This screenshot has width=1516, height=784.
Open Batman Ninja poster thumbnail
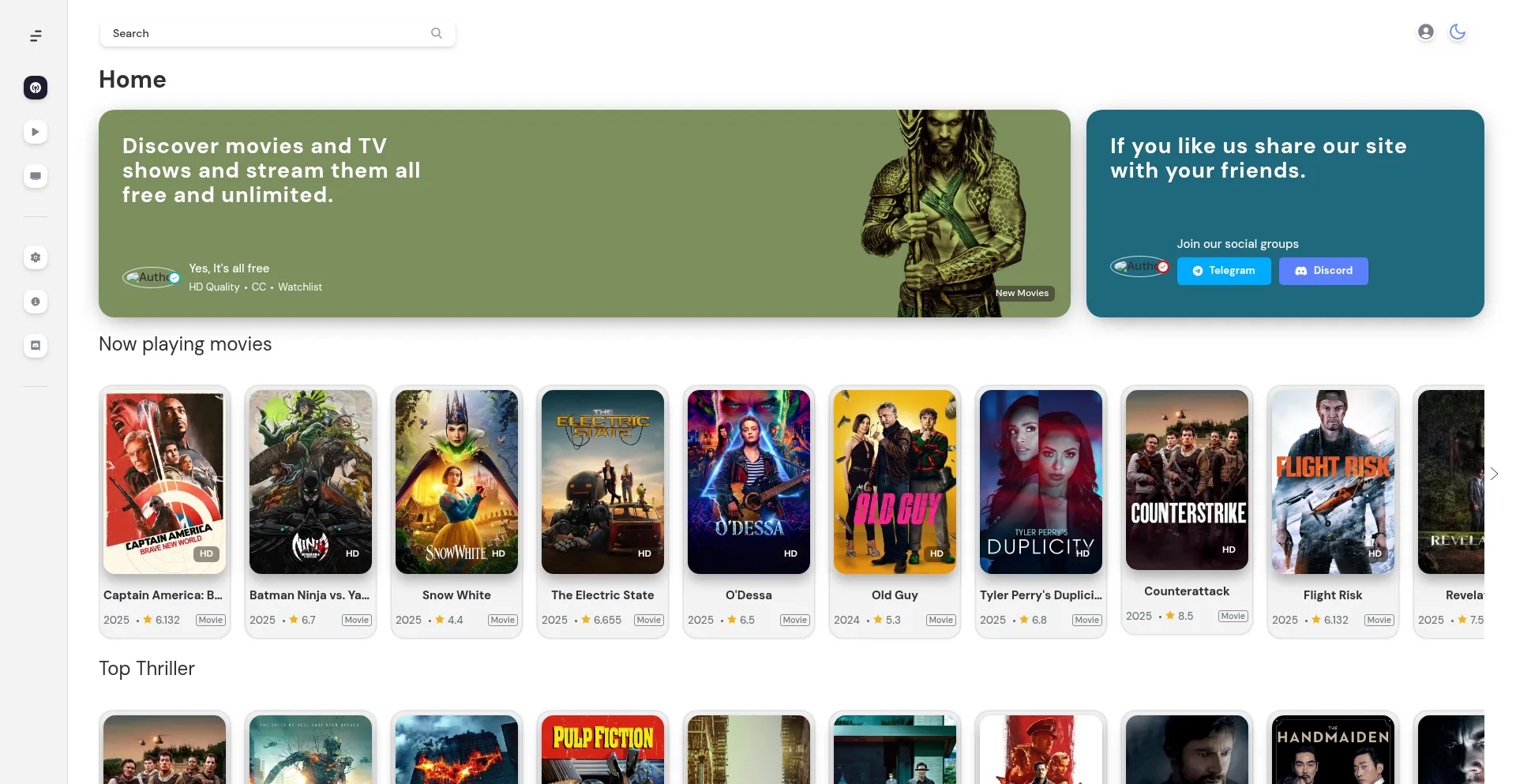310,482
